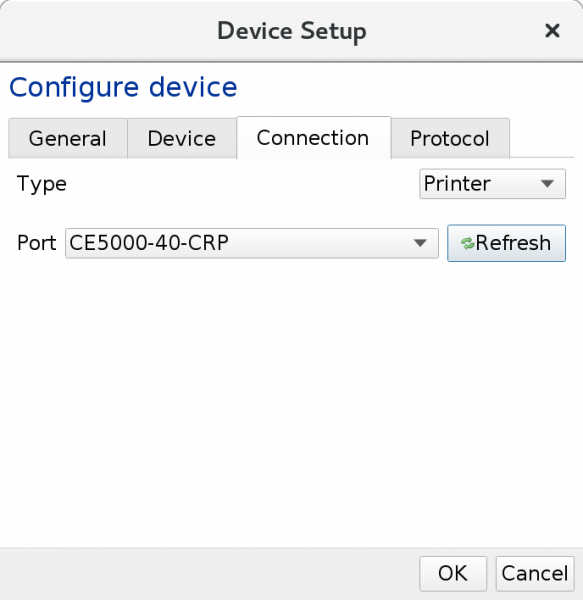
Task: Click the Device Setup title bar
Action: pos(292,31)
